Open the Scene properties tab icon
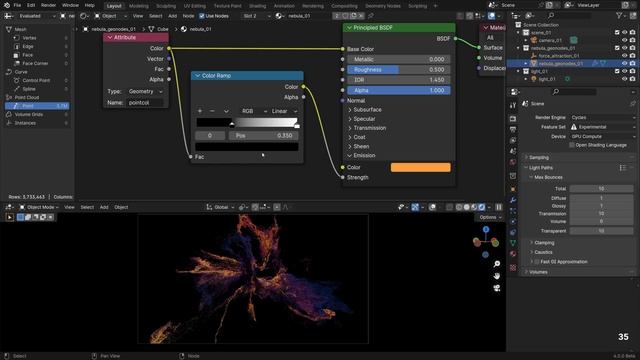 [x=513, y=151]
